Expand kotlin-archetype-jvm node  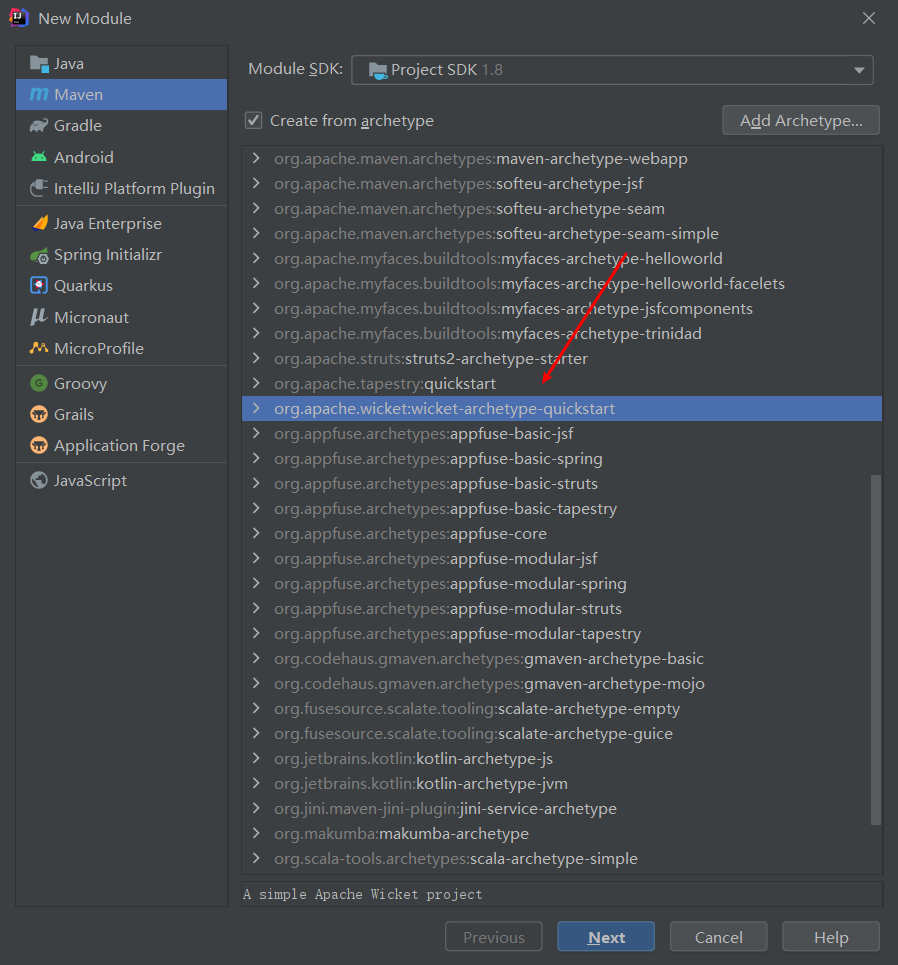coord(256,783)
